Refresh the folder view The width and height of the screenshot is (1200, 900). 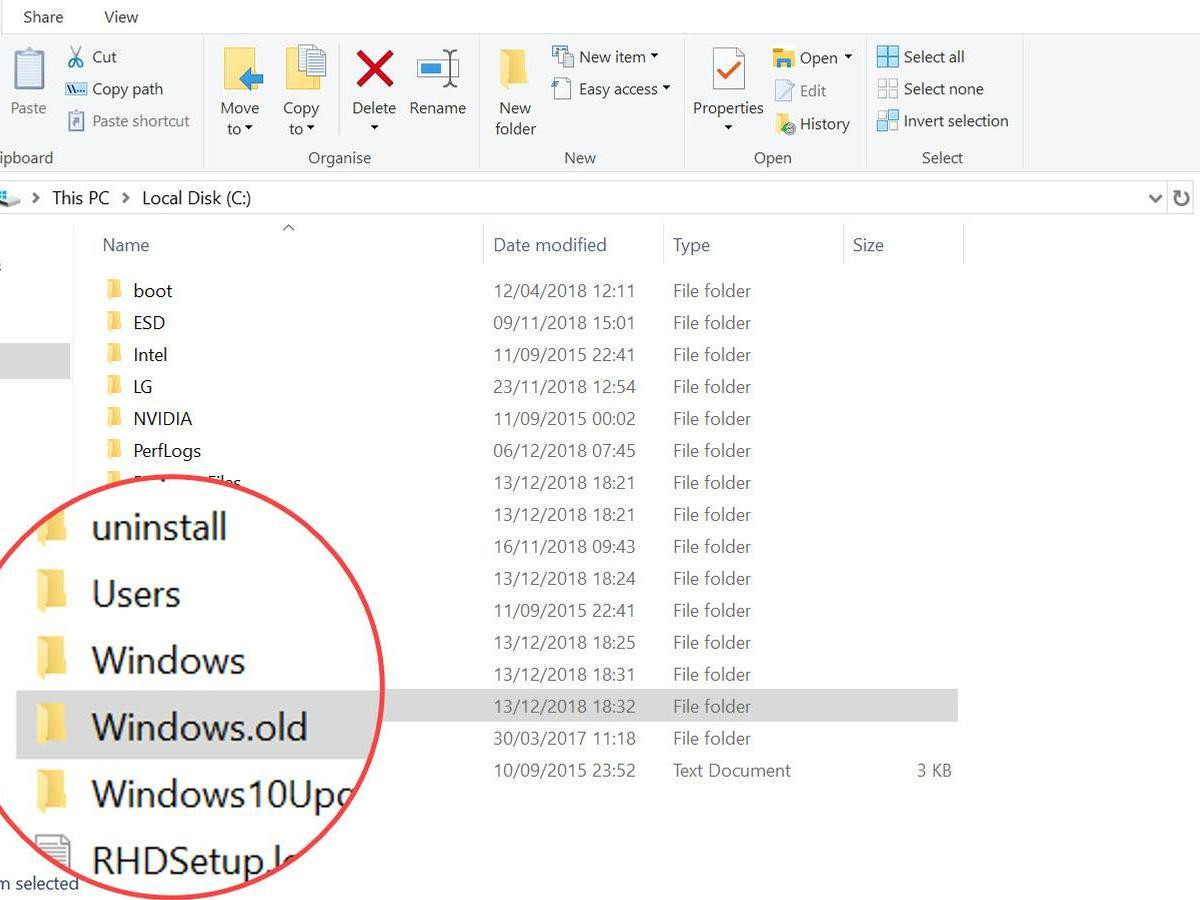(x=1181, y=197)
